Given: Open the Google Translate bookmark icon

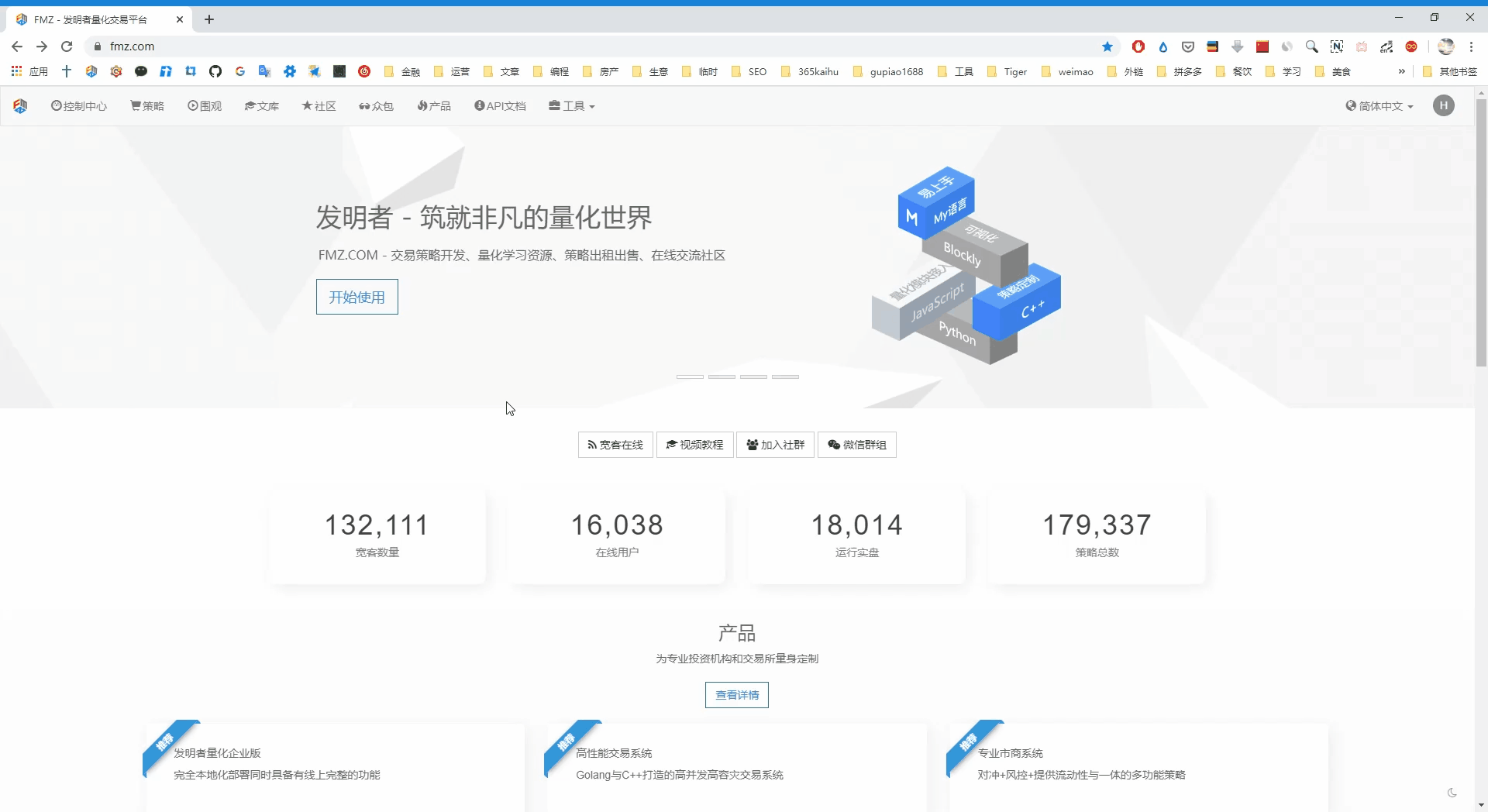Looking at the screenshot, I should [265, 71].
